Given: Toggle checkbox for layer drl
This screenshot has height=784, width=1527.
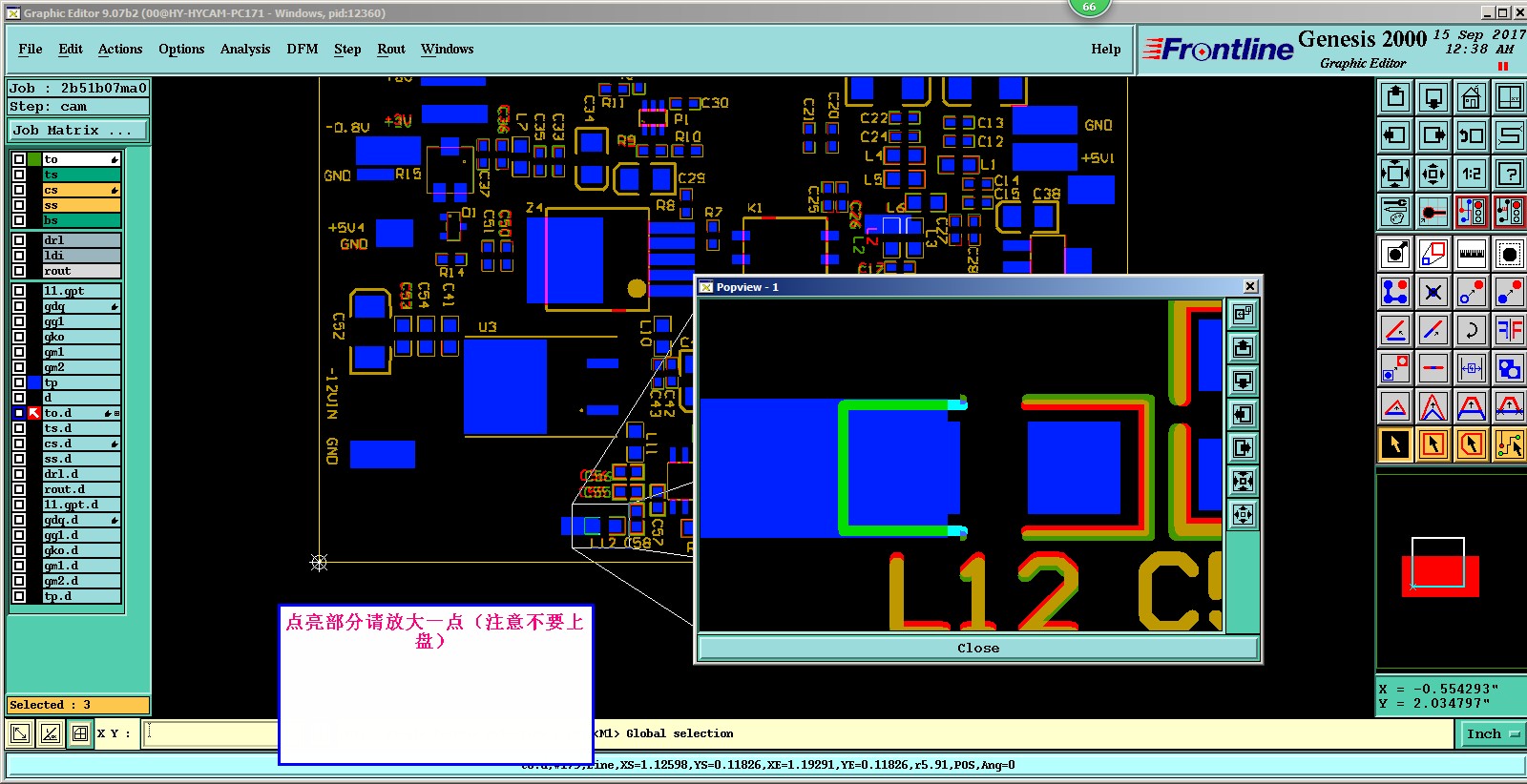Looking at the screenshot, I should pos(19,240).
